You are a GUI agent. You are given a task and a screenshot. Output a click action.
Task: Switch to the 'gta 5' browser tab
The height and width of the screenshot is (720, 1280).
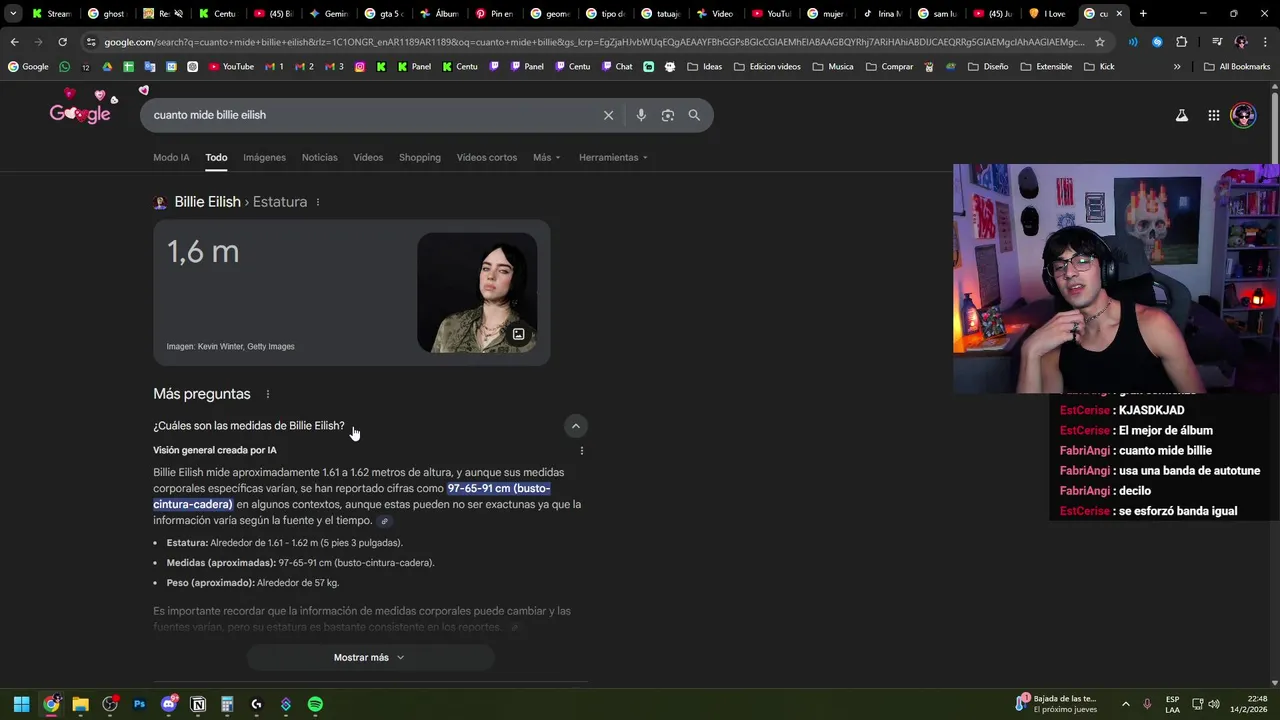(384, 14)
